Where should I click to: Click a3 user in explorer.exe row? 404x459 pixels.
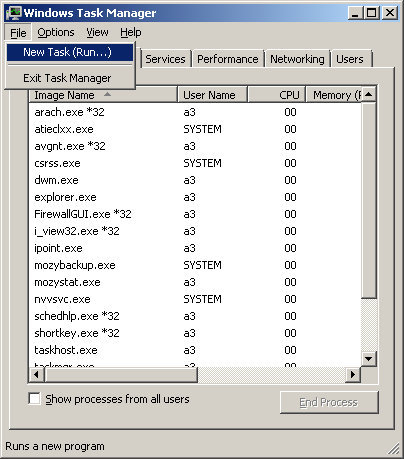(x=189, y=197)
